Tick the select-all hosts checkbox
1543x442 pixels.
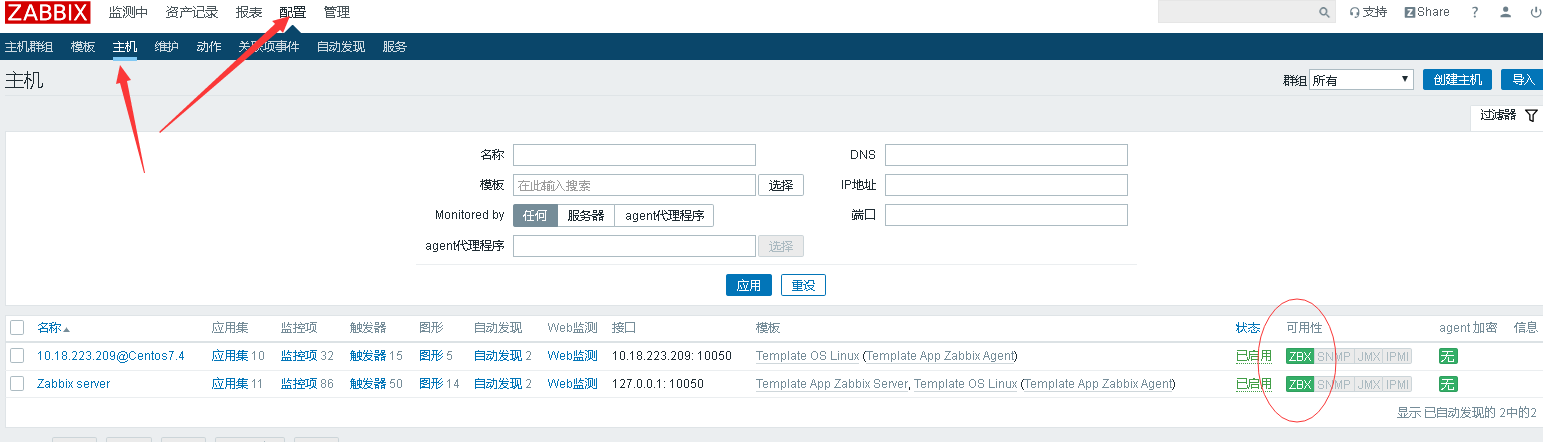(17, 327)
